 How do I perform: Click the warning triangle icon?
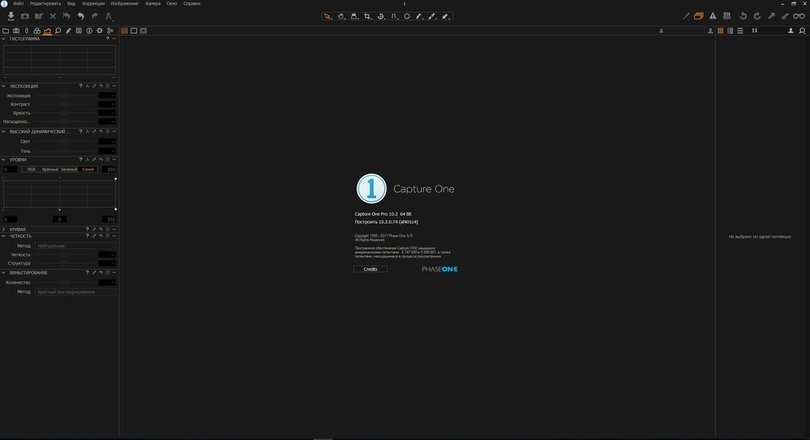click(713, 16)
